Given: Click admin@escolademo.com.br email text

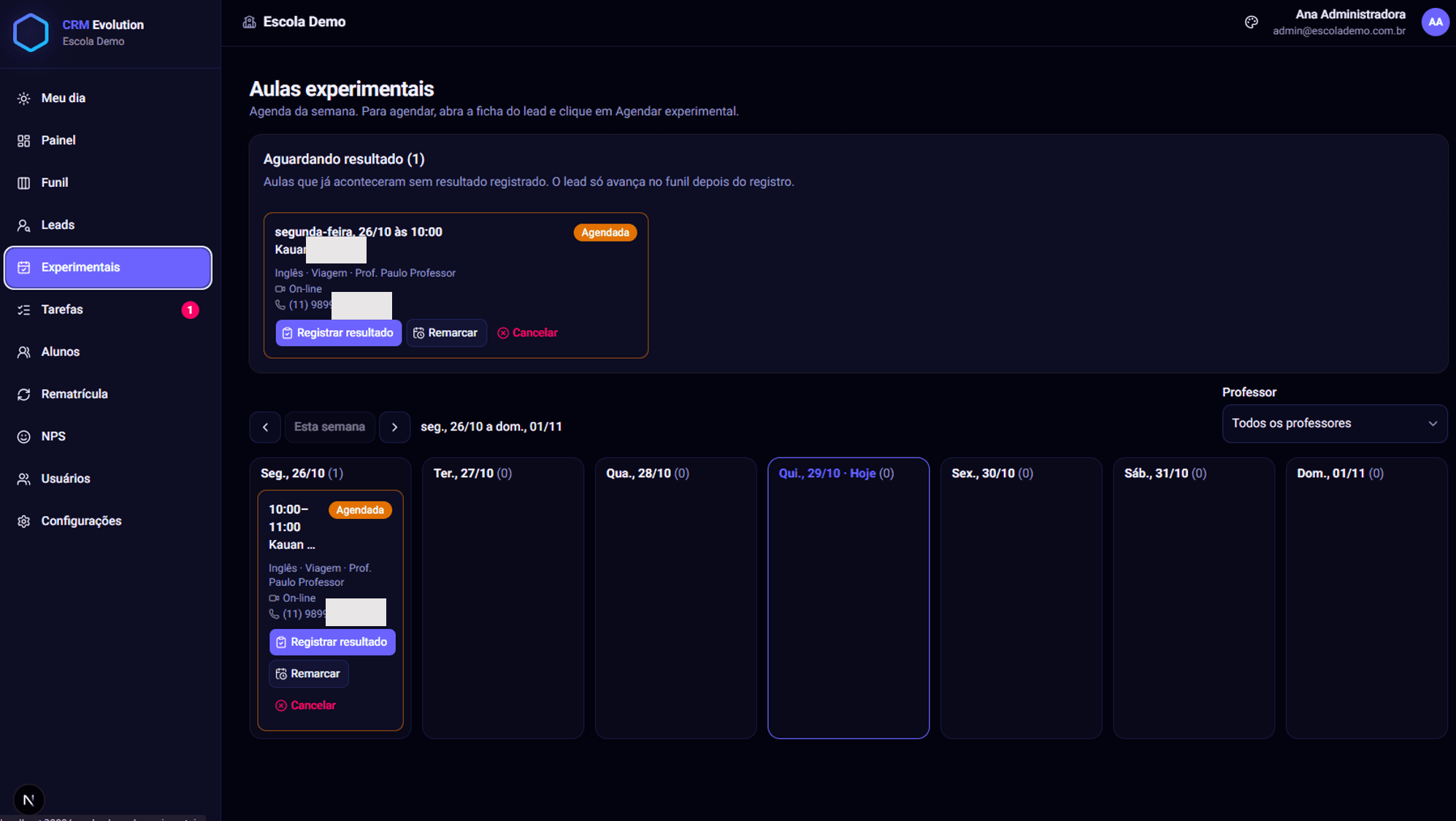Looking at the screenshot, I should point(1338,31).
